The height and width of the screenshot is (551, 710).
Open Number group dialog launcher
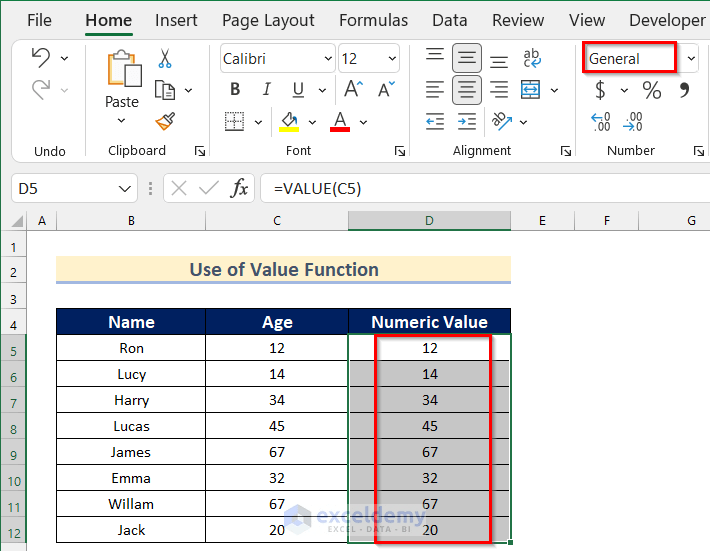point(699,151)
